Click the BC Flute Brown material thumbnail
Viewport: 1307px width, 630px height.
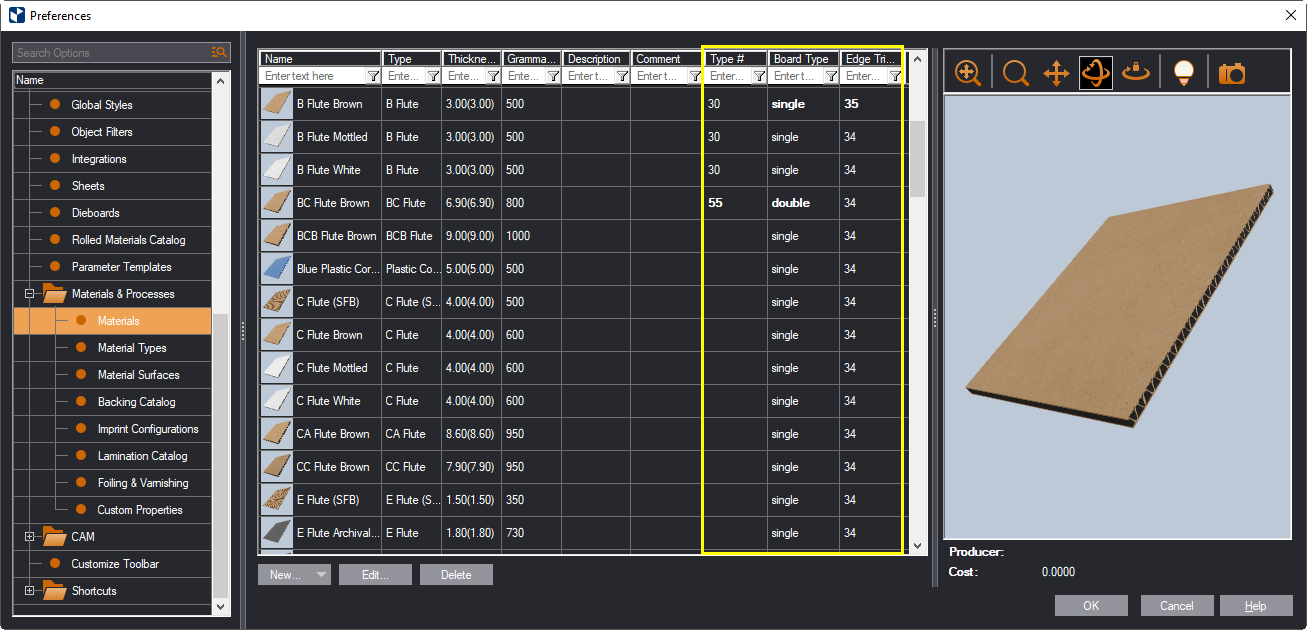(x=277, y=203)
